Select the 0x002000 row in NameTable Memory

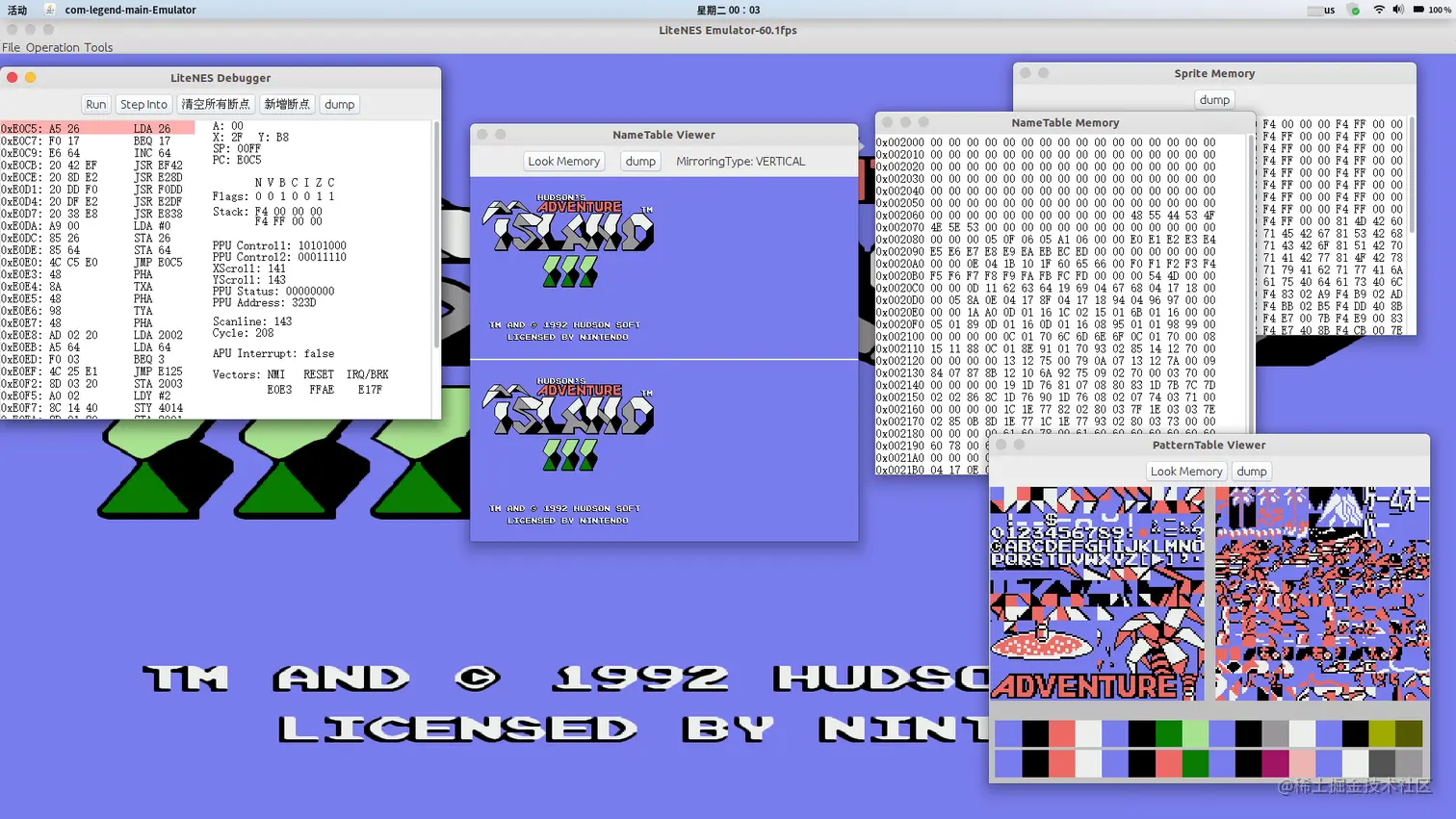click(x=1046, y=142)
